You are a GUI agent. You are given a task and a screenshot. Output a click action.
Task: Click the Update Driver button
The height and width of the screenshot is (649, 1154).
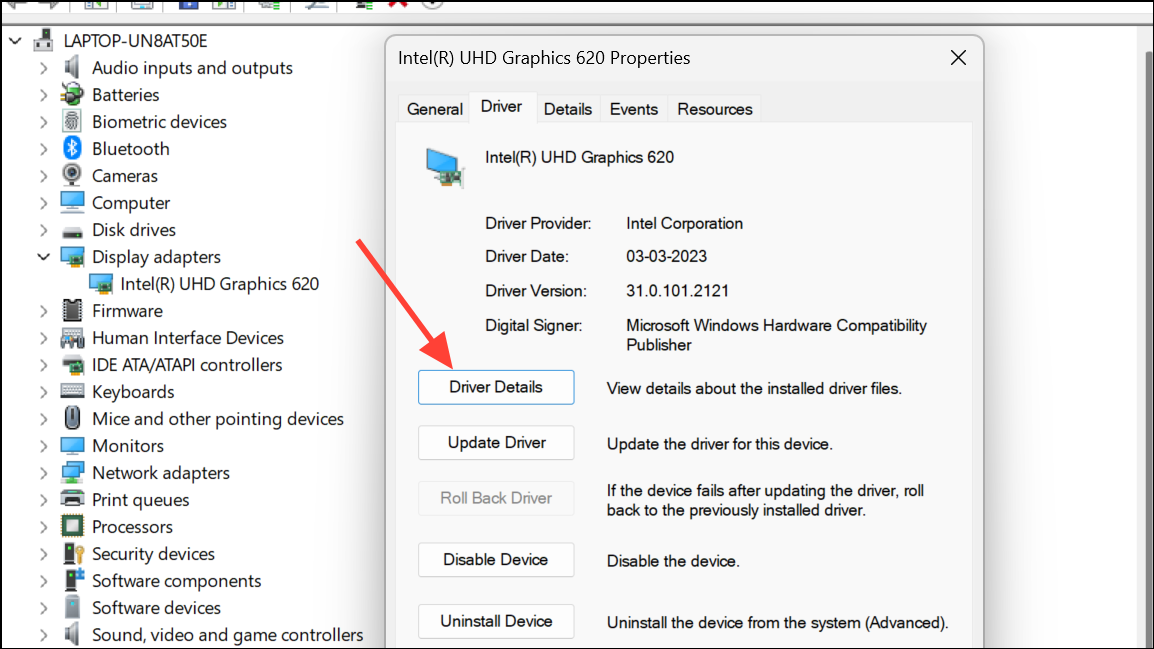496,442
